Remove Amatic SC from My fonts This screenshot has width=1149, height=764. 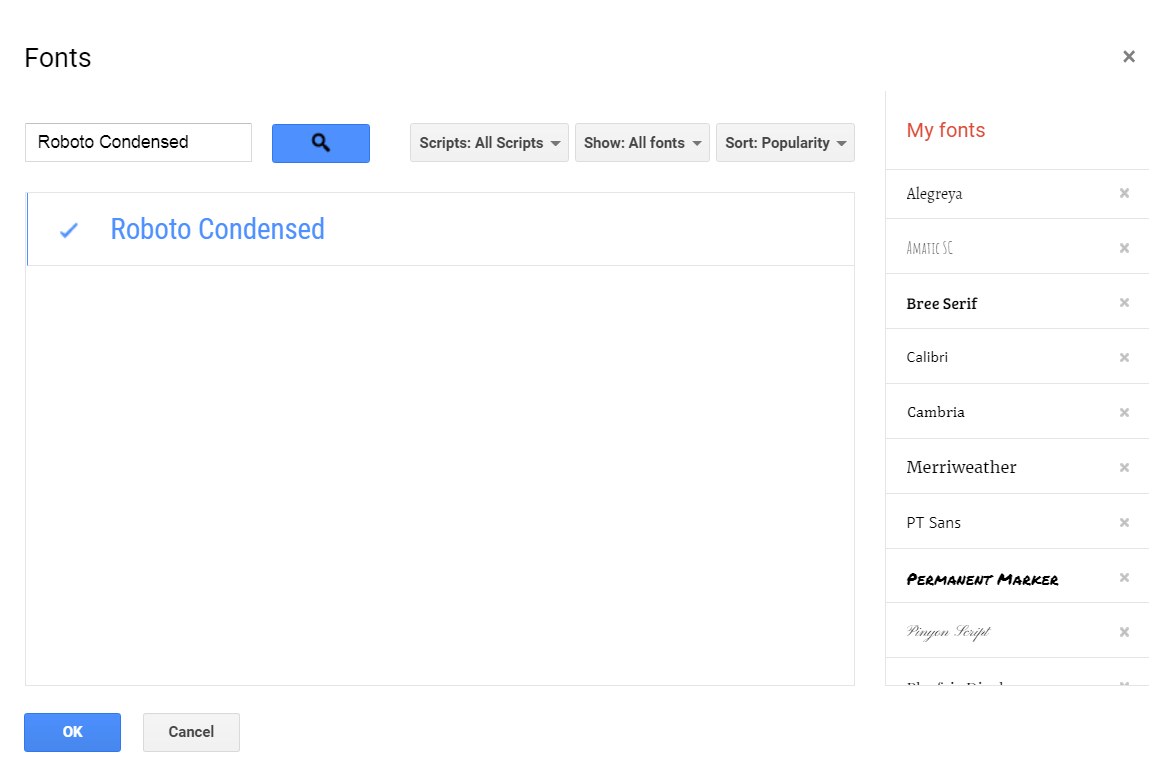[x=1124, y=248]
